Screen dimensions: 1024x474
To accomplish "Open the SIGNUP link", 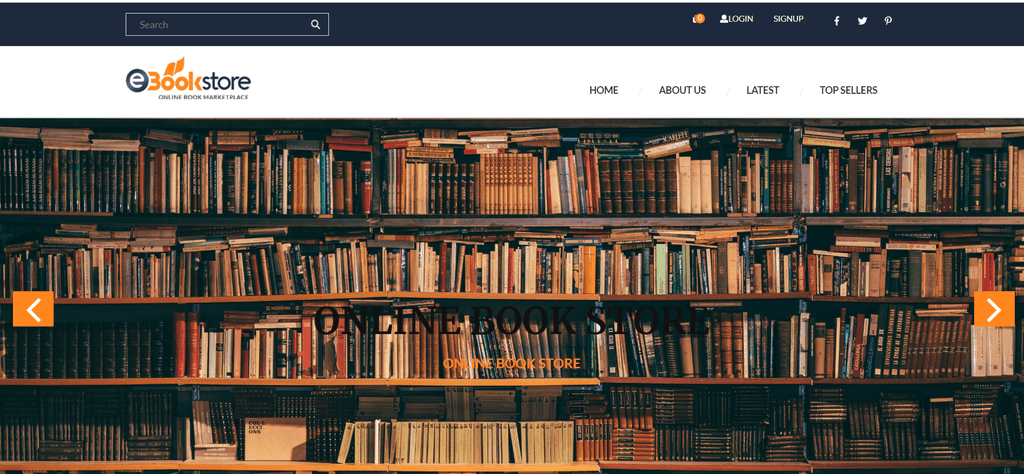I will [x=788, y=19].
